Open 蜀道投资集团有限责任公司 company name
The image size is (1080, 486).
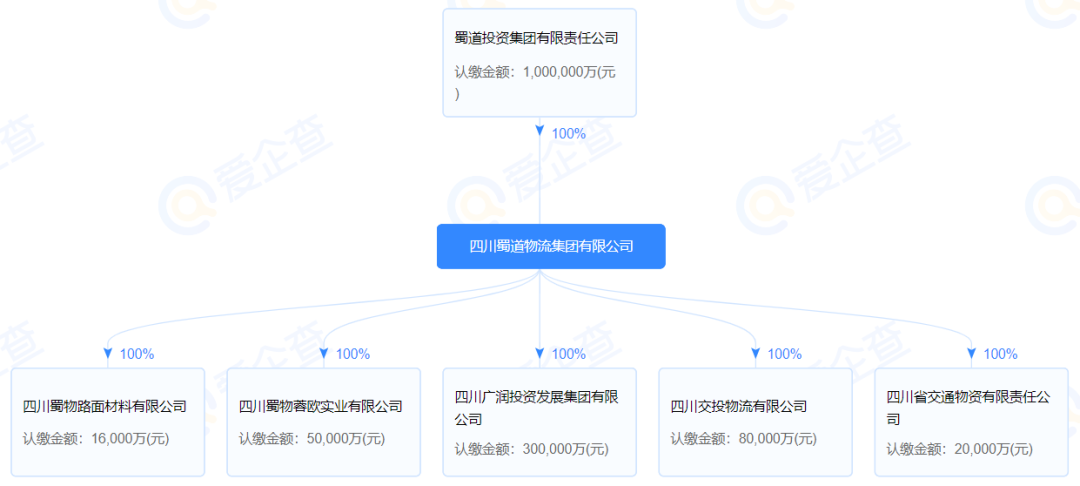click(x=536, y=38)
